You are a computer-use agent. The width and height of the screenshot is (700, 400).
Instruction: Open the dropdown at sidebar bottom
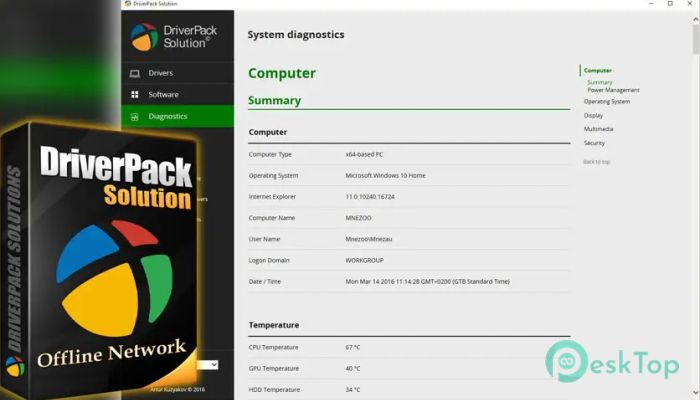pos(208,365)
